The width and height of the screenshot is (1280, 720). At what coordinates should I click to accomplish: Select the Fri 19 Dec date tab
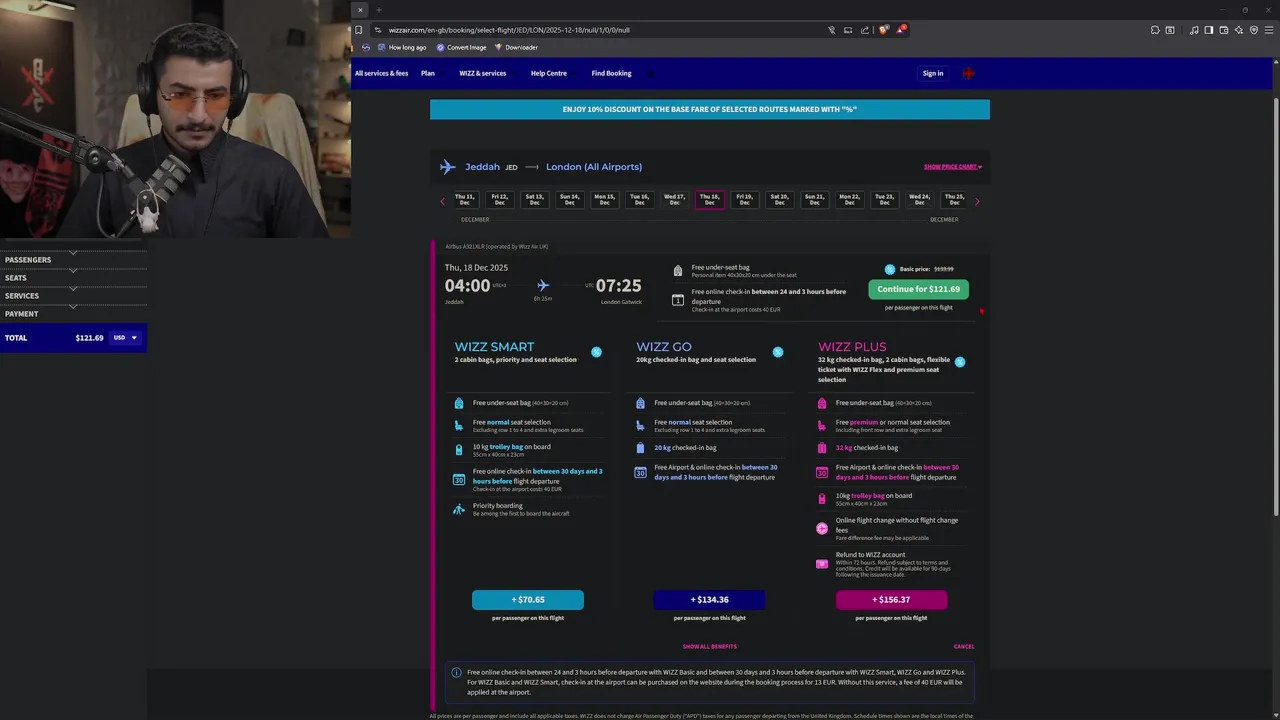(744, 200)
